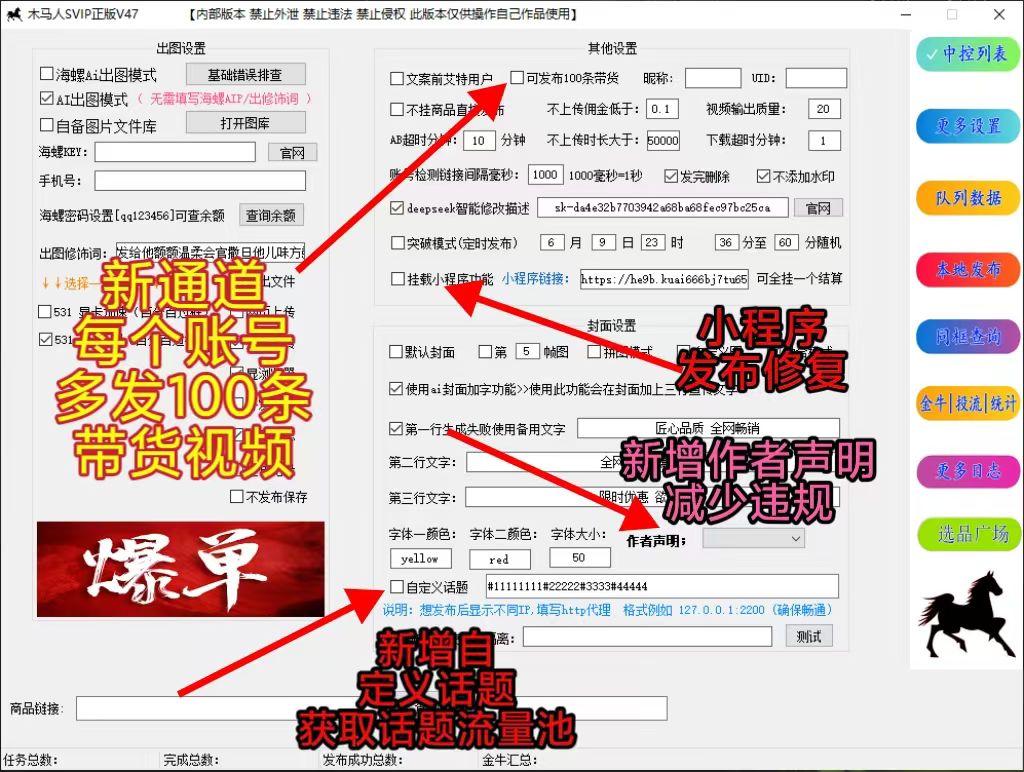Open 同框查询 from the sidebar

[x=967, y=336]
